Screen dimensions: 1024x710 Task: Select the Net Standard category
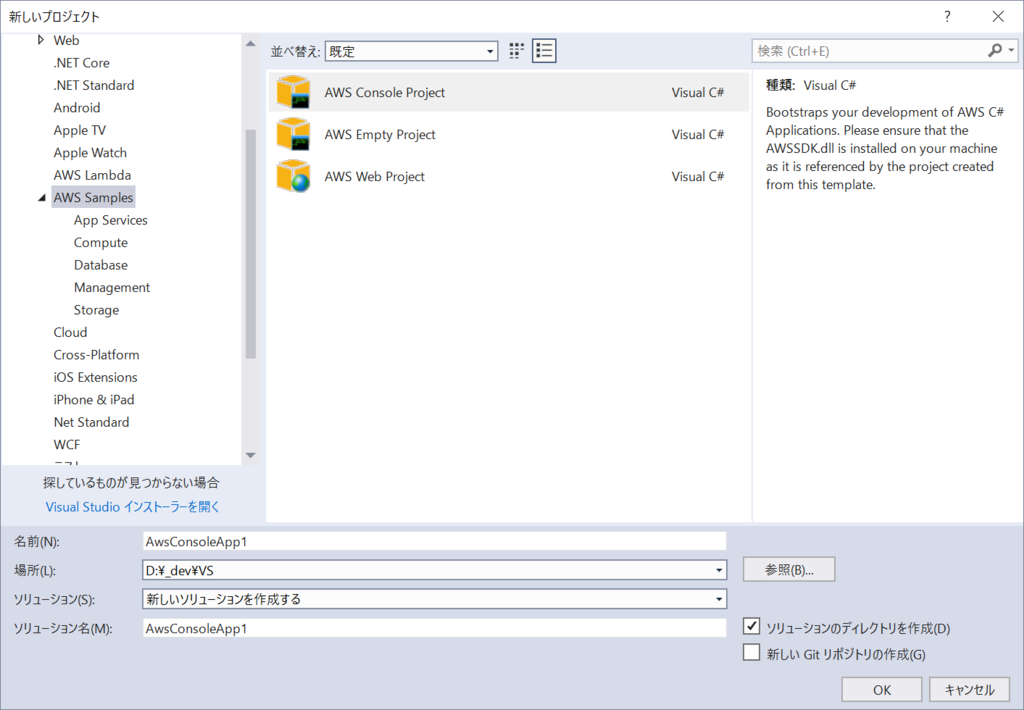click(91, 422)
